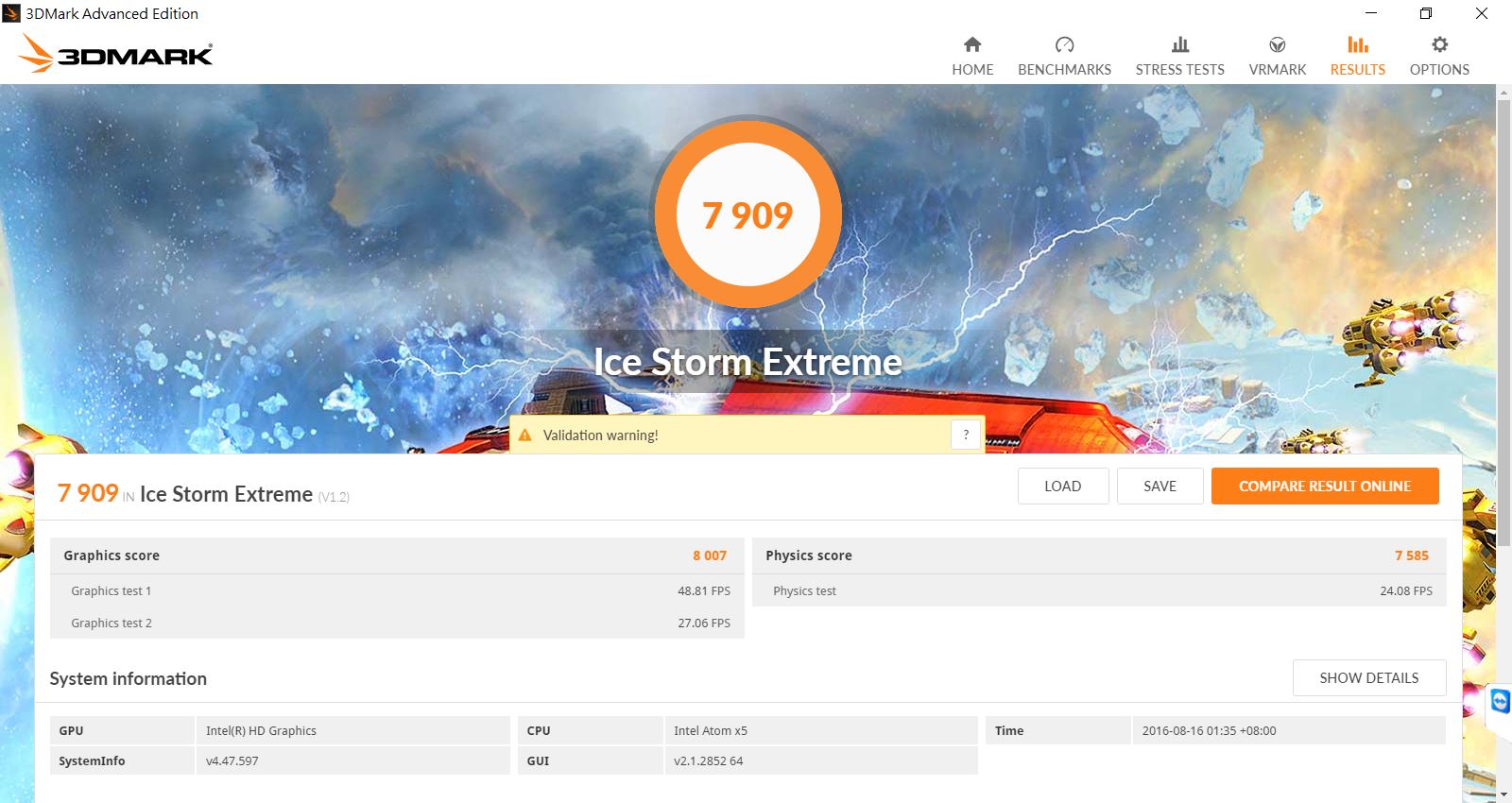Select the Time value 2016-08-16 01:35

point(1209,730)
